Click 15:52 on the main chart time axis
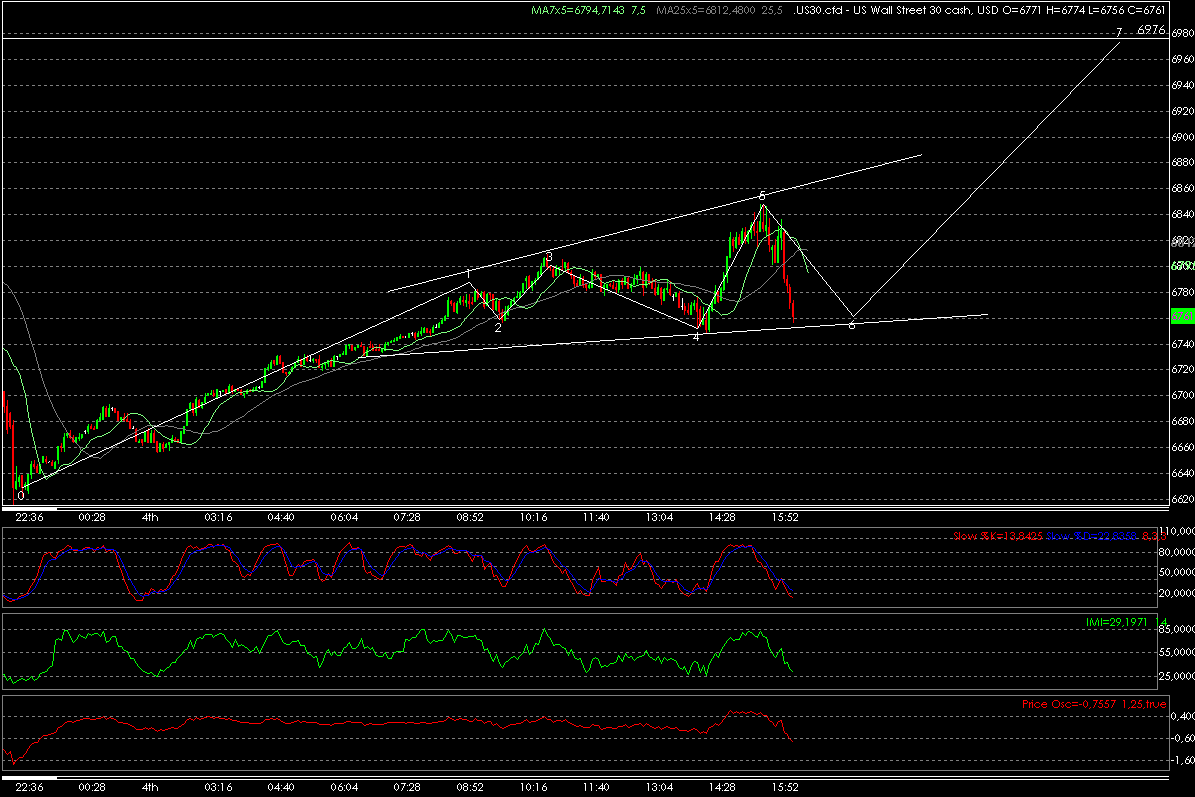 pos(784,517)
